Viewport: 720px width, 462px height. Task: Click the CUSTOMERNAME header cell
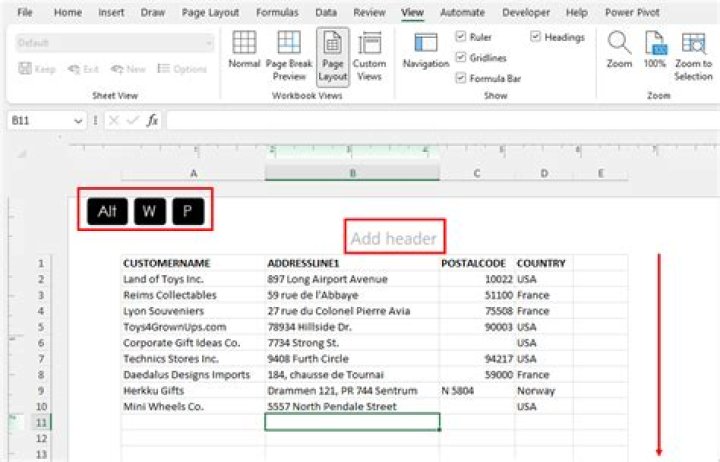[x=193, y=263]
